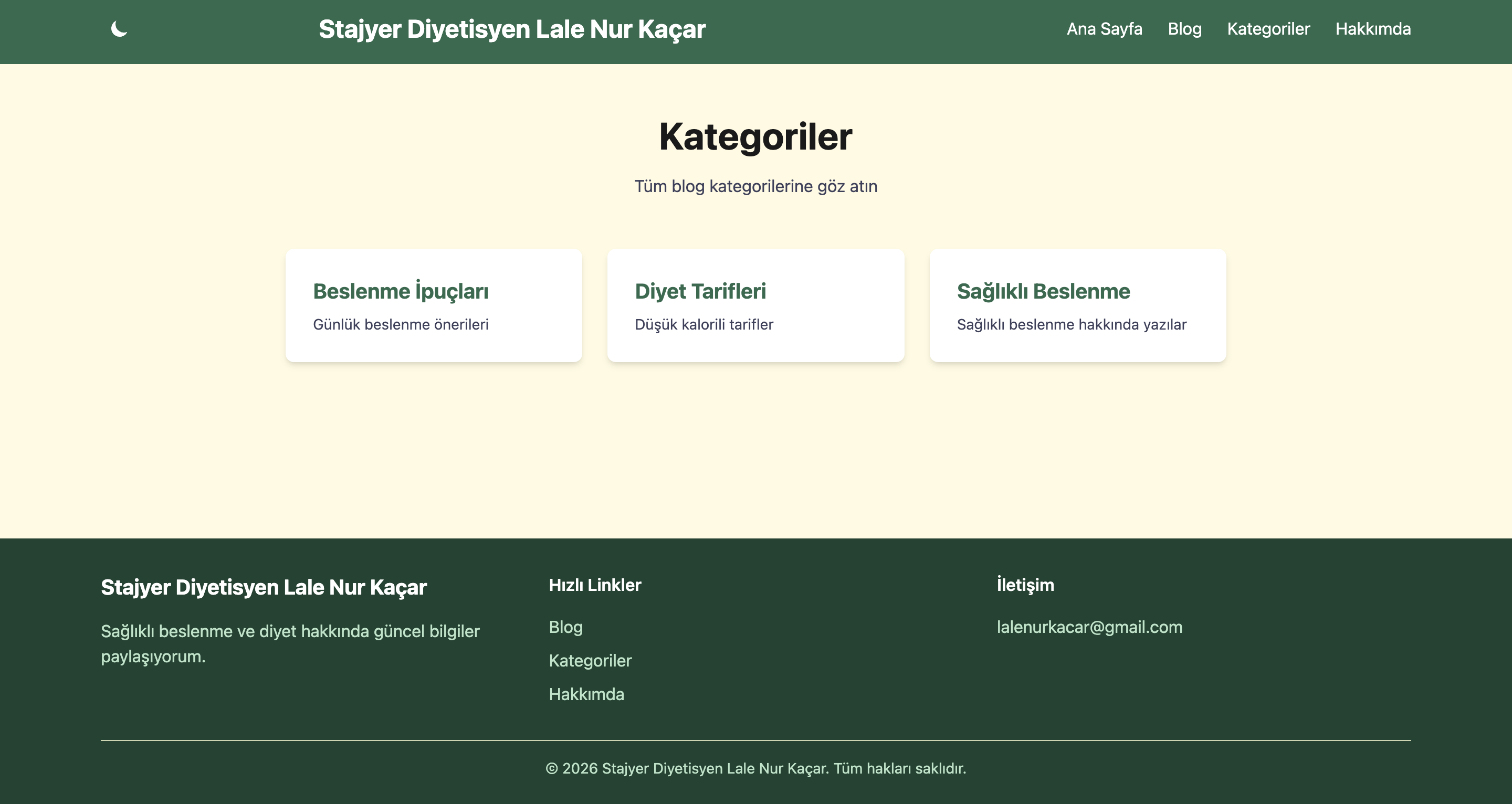Click Kategoriler in the header menu

click(x=1268, y=29)
